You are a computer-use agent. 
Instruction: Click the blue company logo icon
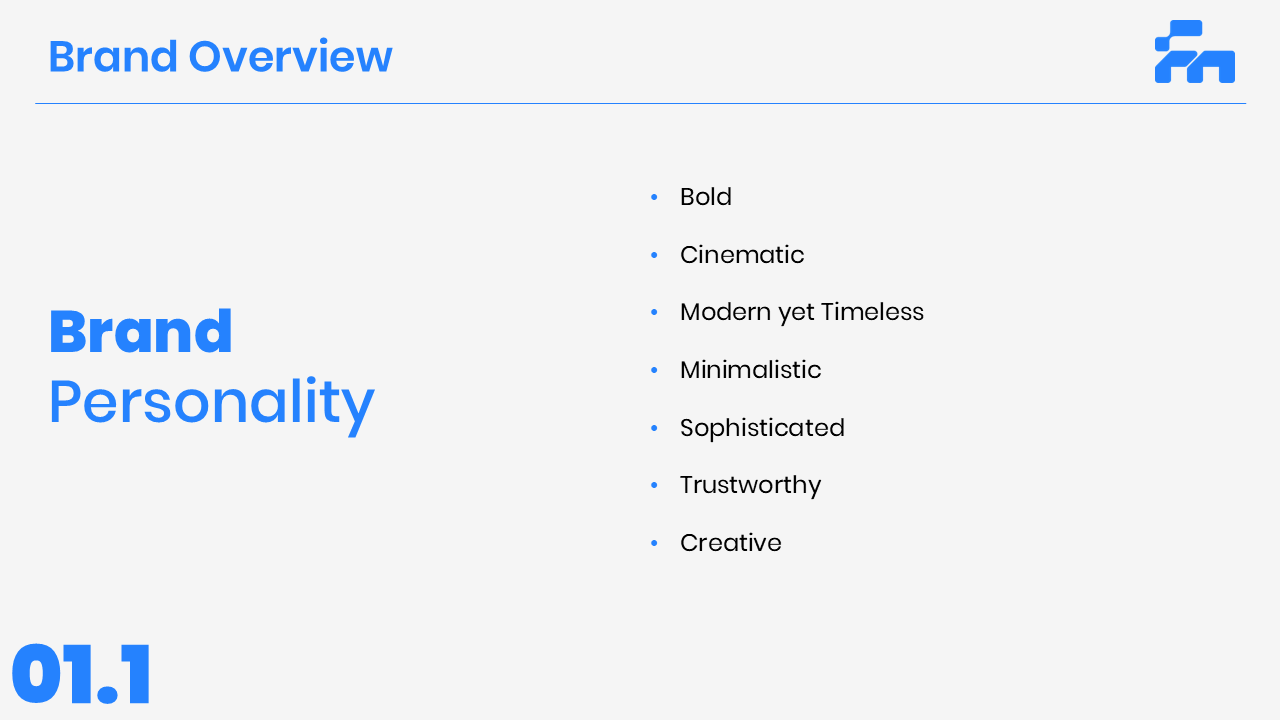(1194, 52)
